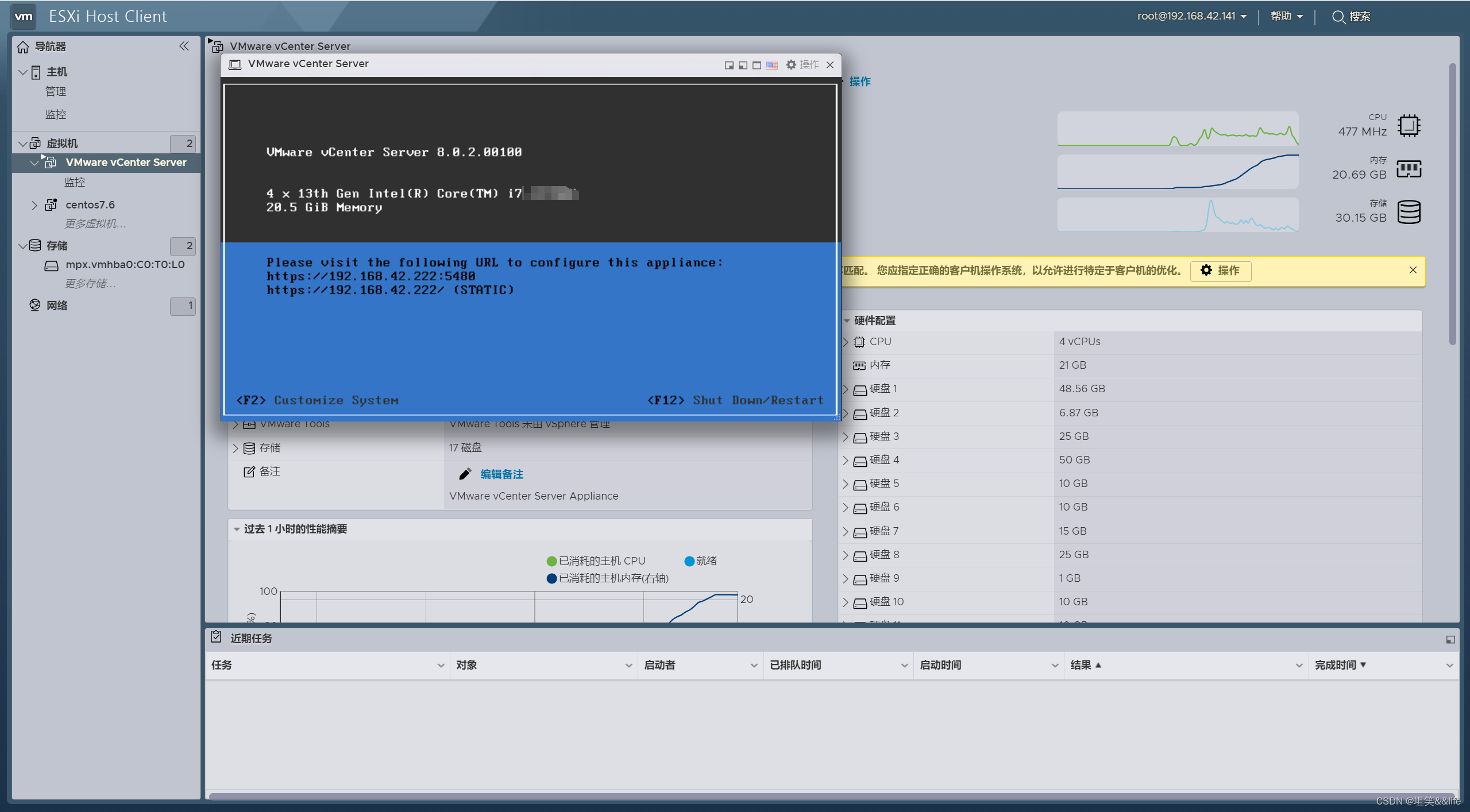Click the mpx.vmhba0 datastore icon
1470x812 pixels.
(x=52, y=265)
